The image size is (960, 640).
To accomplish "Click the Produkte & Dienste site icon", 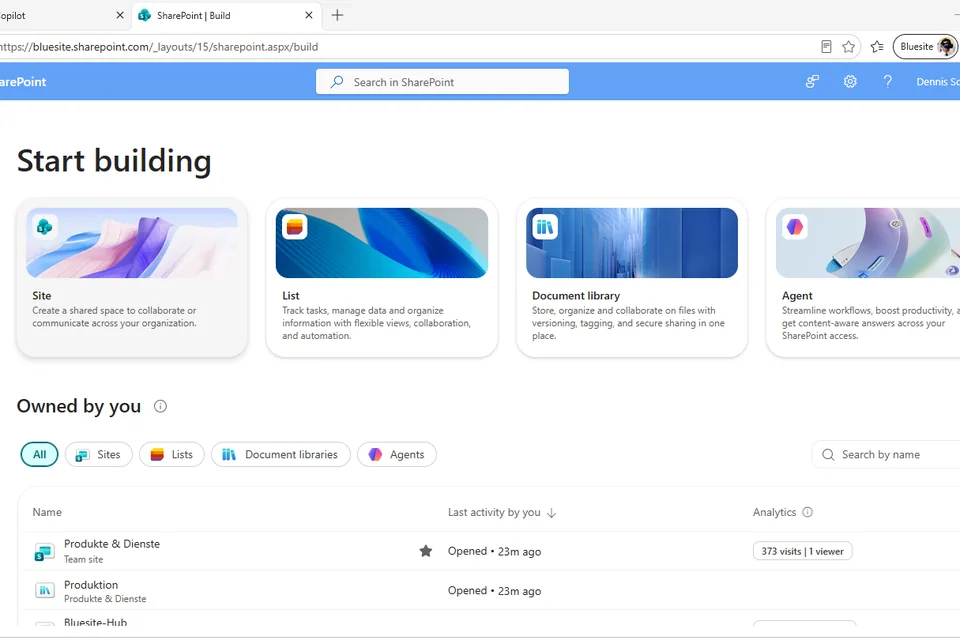I will coord(44,552).
